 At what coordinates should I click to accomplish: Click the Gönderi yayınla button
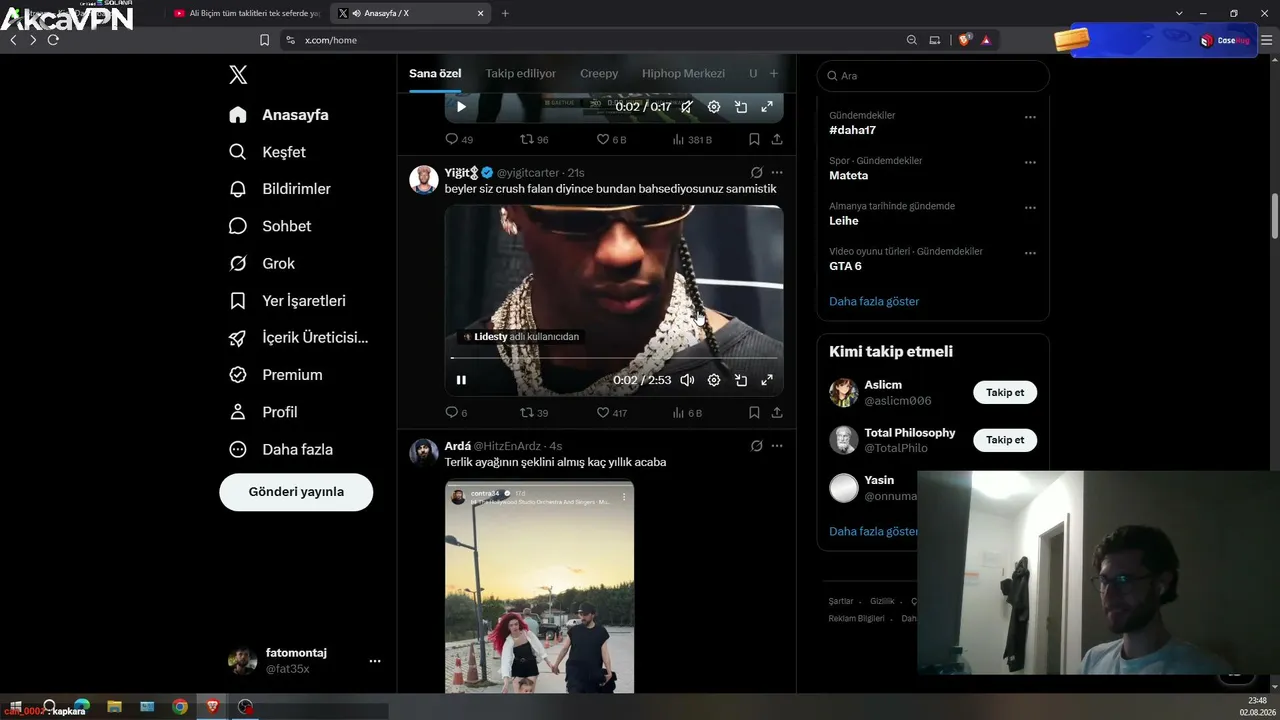tap(296, 492)
